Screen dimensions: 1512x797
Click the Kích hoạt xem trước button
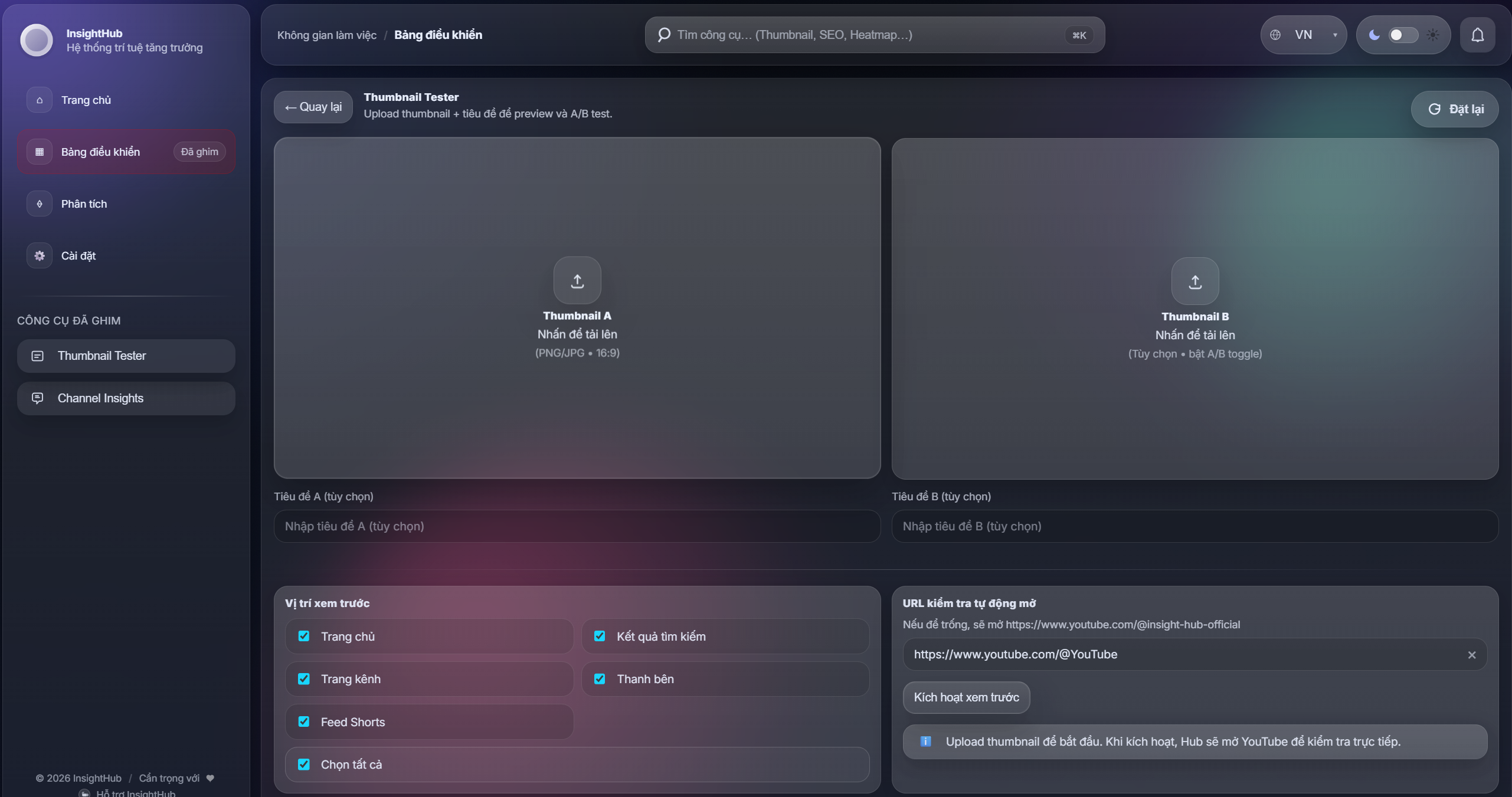967,697
